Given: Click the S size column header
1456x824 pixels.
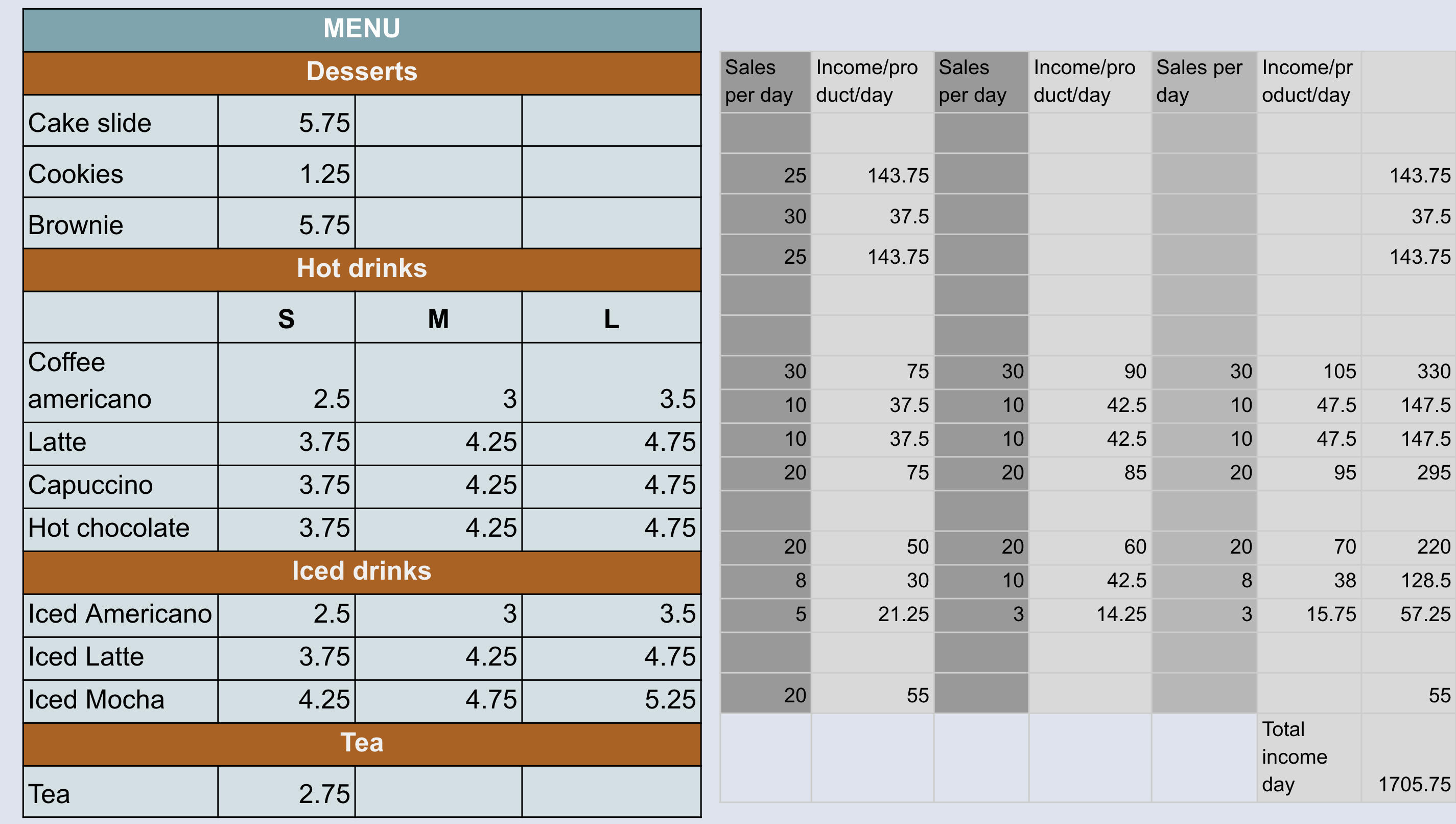Looking at the screenshot, I should click(286, 318).
